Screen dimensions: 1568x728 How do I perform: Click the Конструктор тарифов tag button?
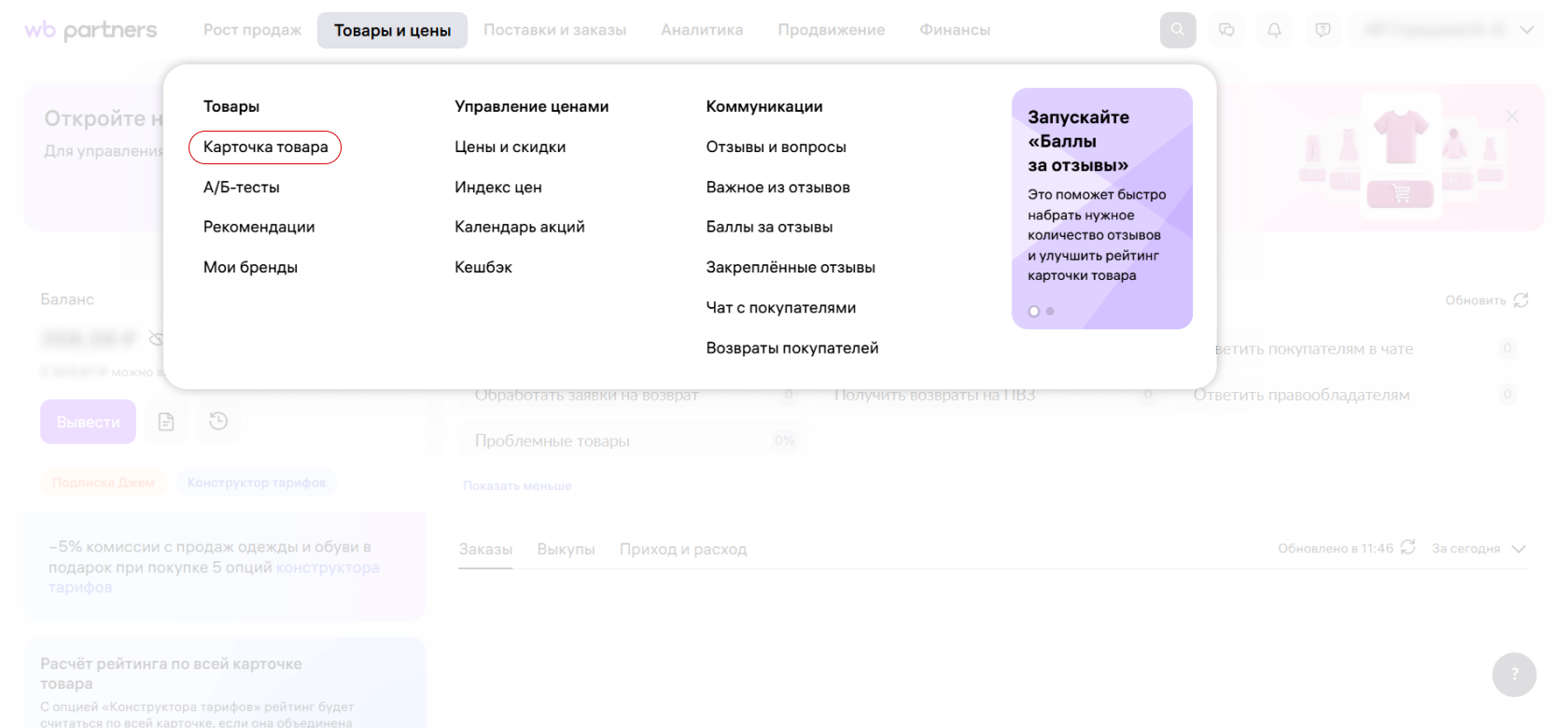point(257,483)
